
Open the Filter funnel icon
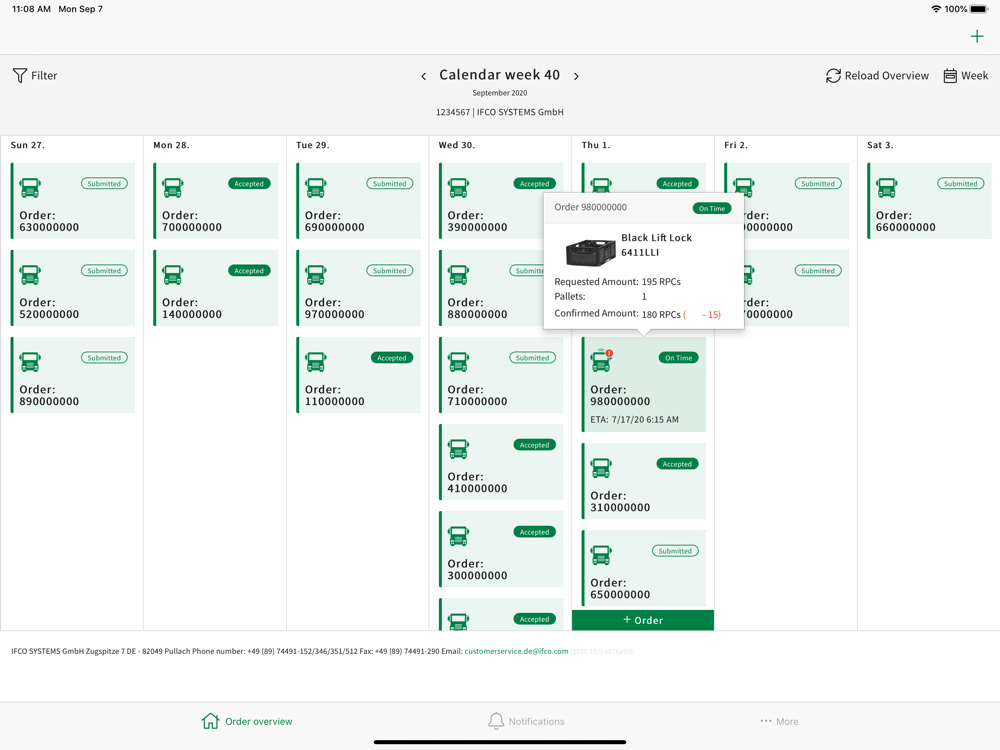pyautogui.click(x=20, y=75)
